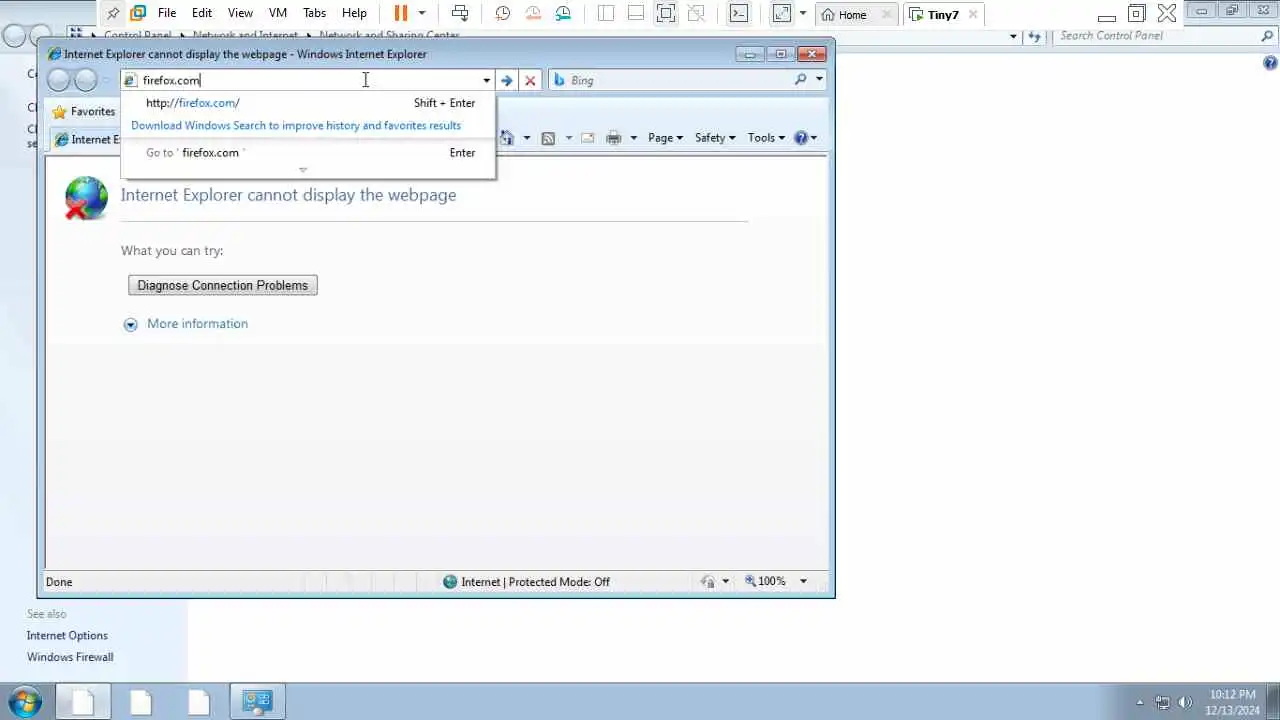Open the VMware console terminal icon
The height and width of the screenshot is (720, 1280).
[738, 13]
